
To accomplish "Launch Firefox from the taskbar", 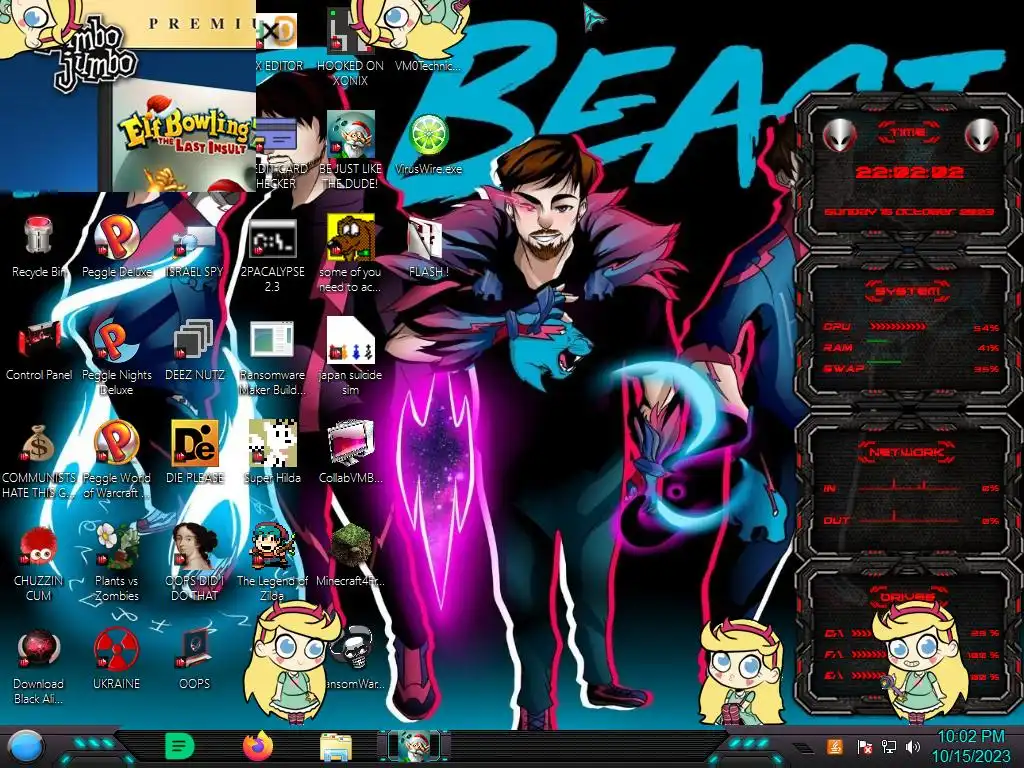I will point(258,746).
